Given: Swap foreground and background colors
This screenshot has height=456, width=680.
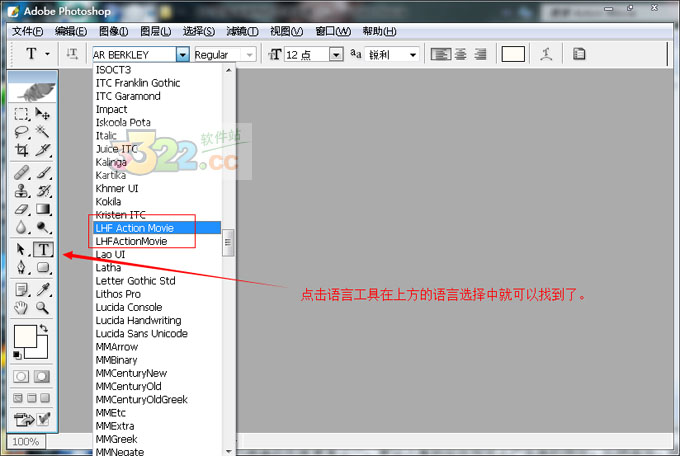Looking at the screenshot, I should coord(43,328).
